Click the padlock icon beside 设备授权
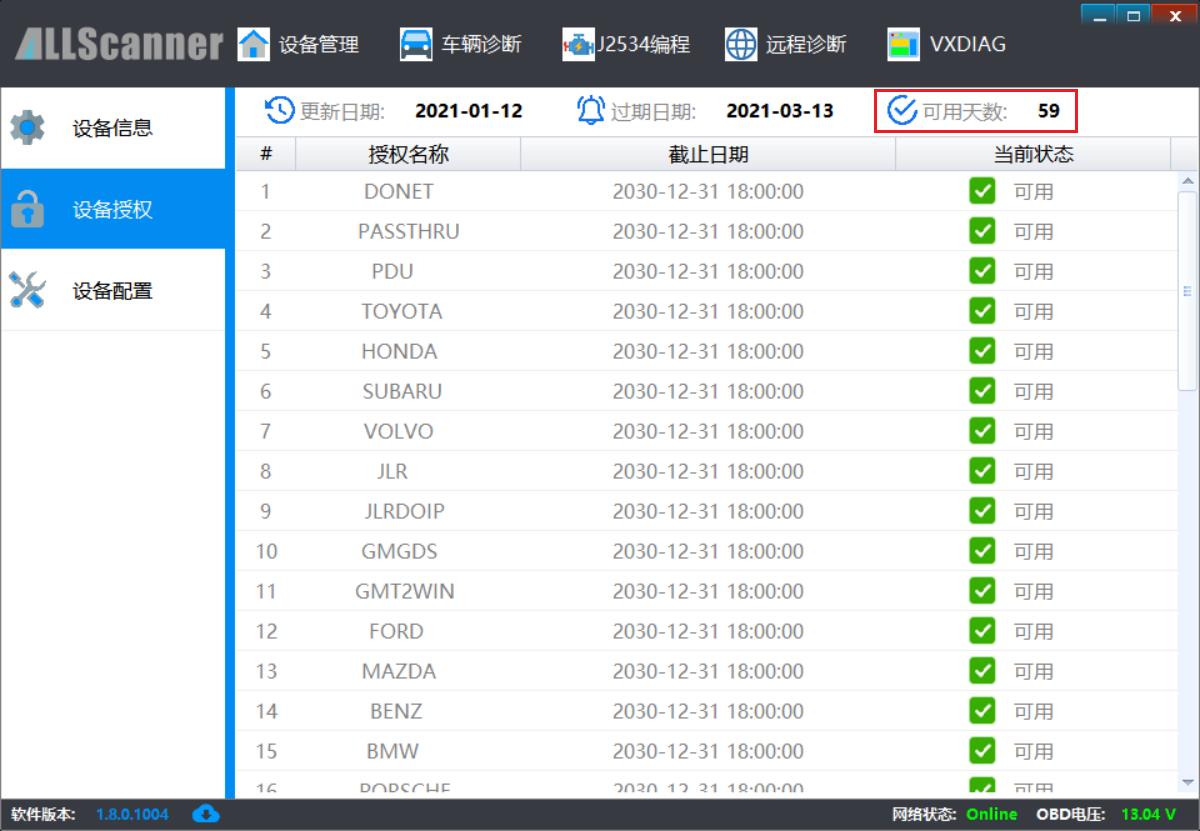The height and width of the screenshot is (831, 1200). (28, 210)
